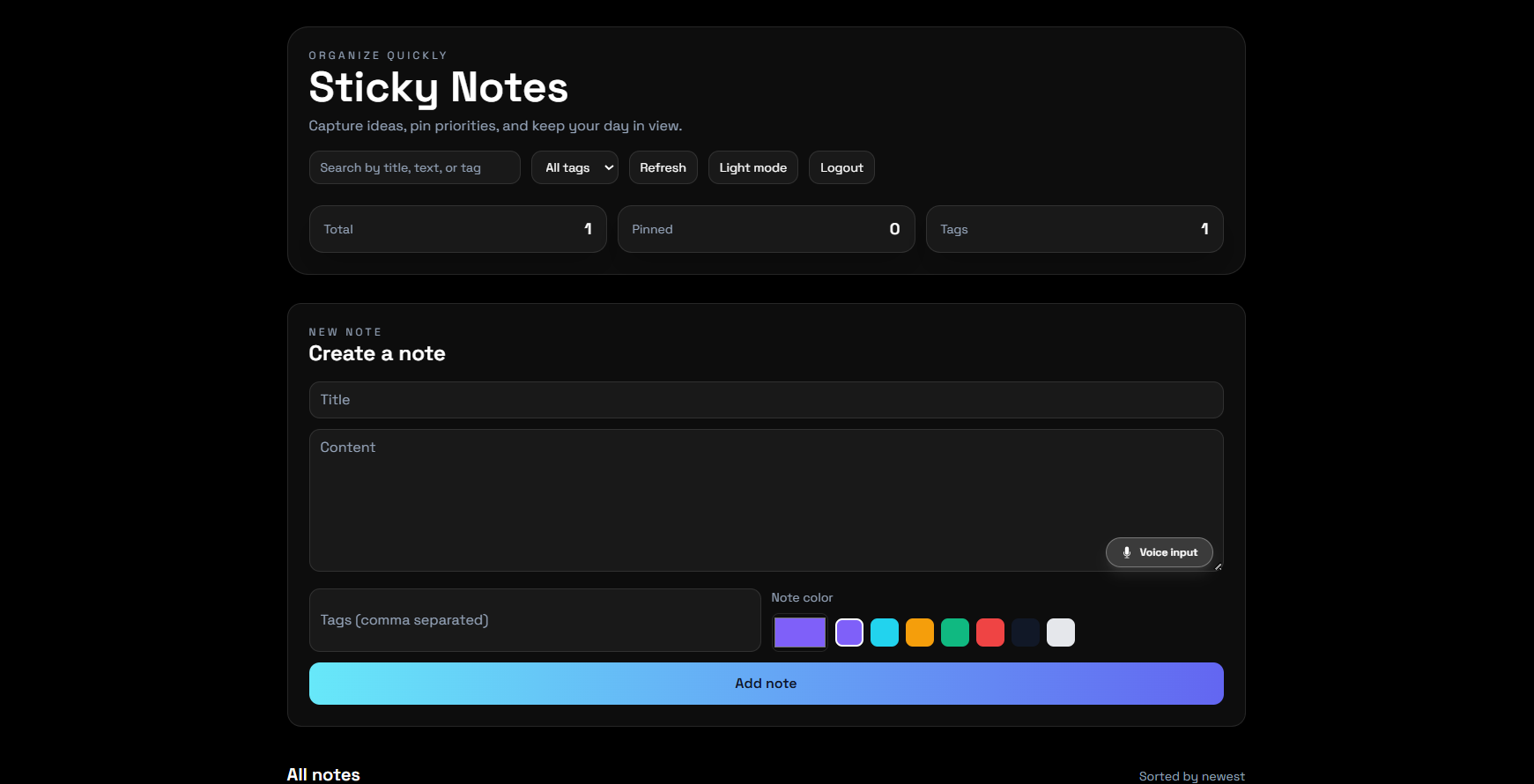Image resolution: width=1534 pixels, height=784 pixels.
Task: Pick the orange note color swatch
Action: (920, 632)
